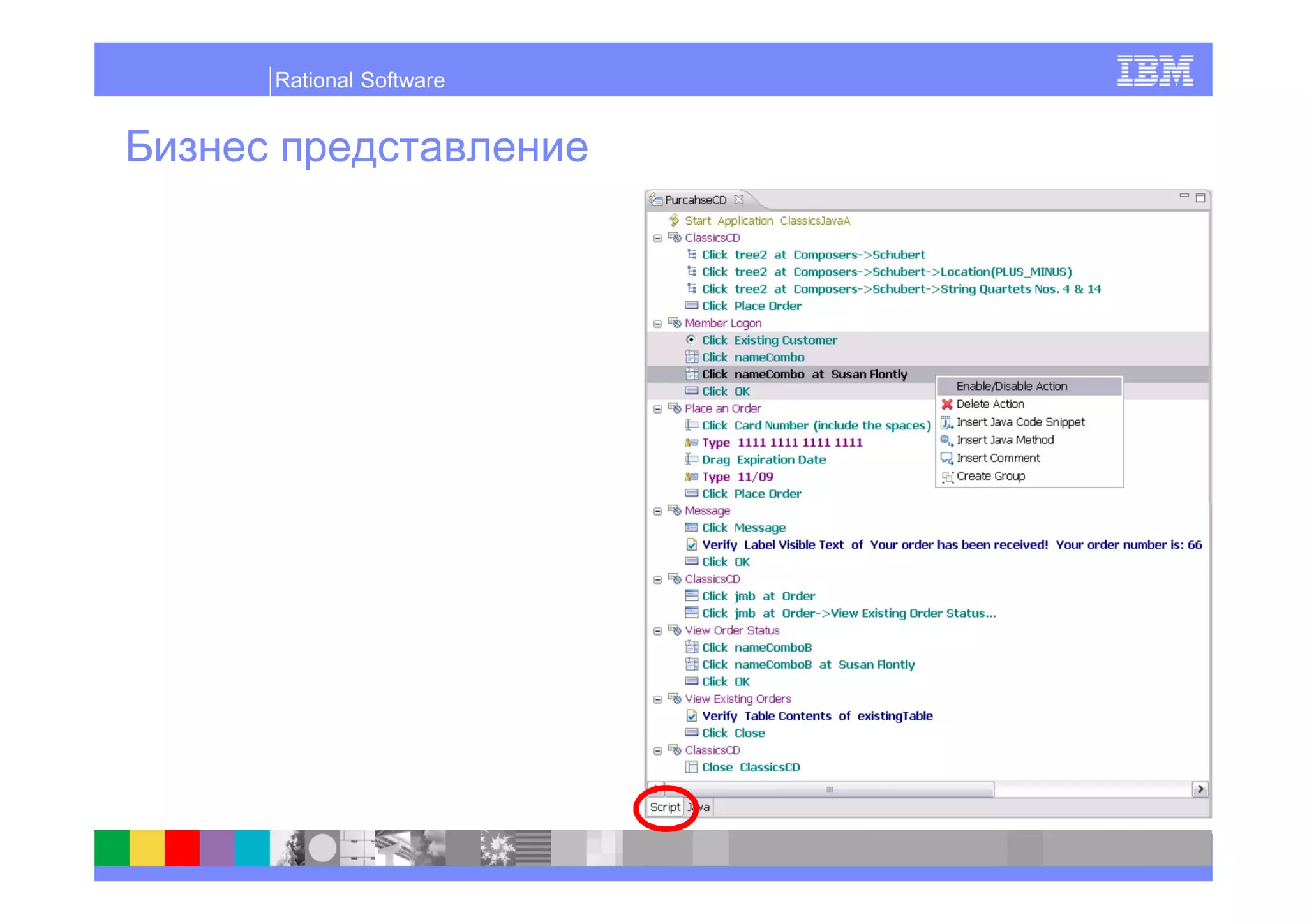This screenshot has height=924, width=1307.
Task: Collapse the ClassicsCD group above jmb rows
Action: (657, 579)
